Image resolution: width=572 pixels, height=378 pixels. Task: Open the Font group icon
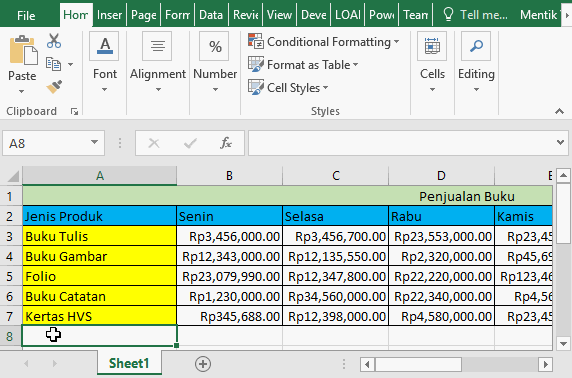[105, 46]
